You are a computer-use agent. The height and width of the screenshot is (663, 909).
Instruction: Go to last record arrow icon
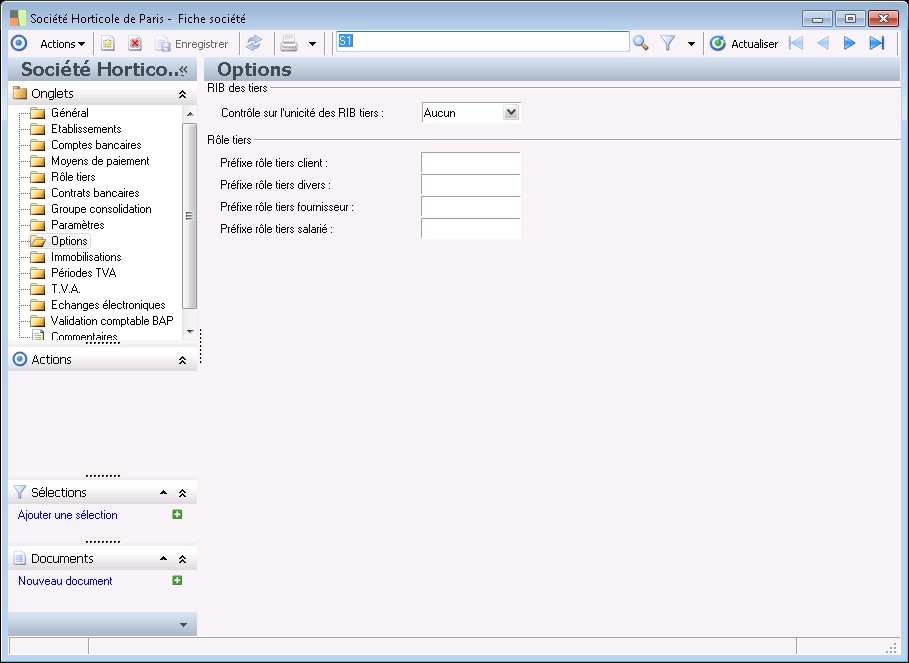point(877,43)
